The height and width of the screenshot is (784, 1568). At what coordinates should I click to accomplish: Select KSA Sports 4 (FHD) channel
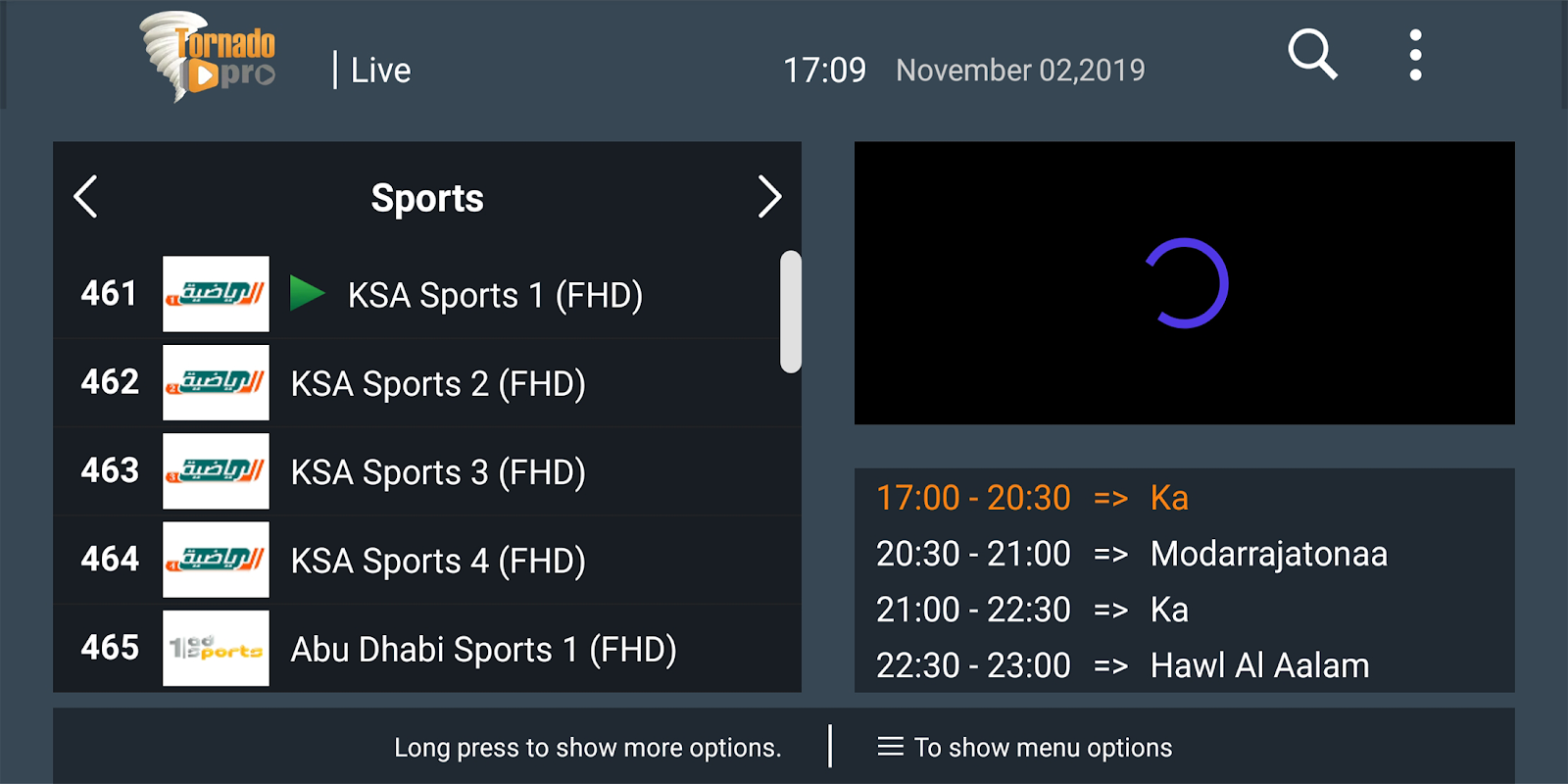coord(438,561)
